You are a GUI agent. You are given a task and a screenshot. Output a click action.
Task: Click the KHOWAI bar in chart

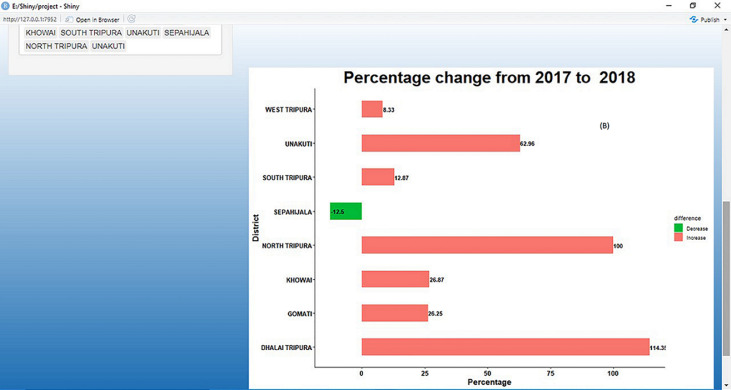pyautogui.click(x=395, y=279)
